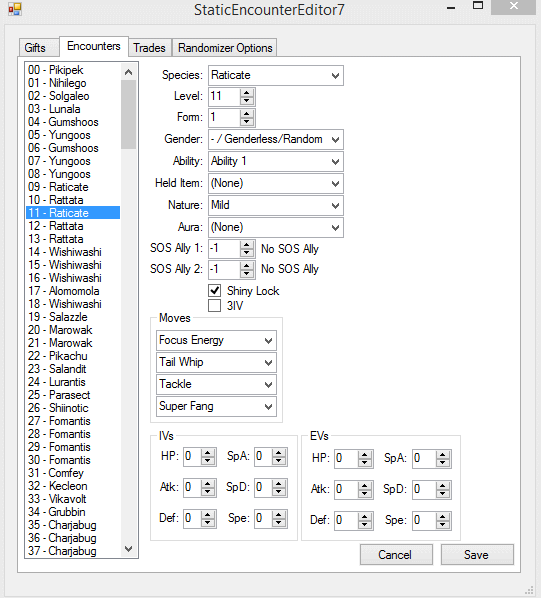Image resolution: width=541 pixels, height=598 pixels.
Task: Select '33 - Vikavolt' entry
Action: pyautogui.click(x=73, y=499)
